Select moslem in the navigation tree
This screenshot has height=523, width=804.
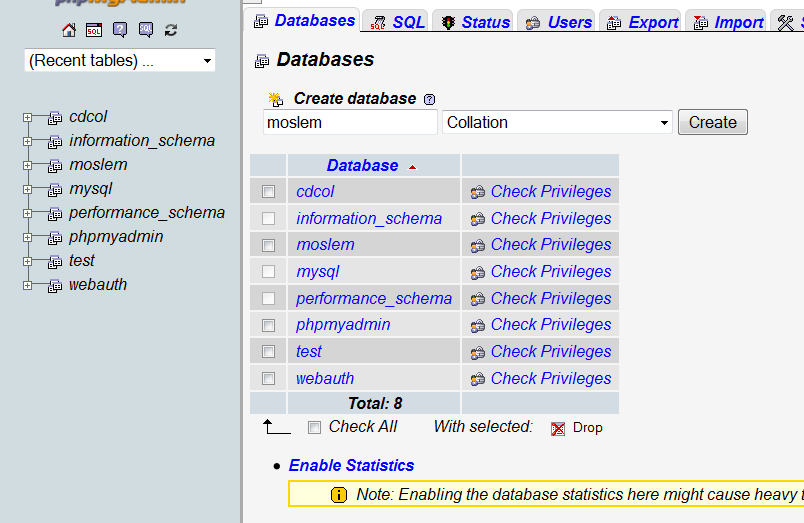point(98,165)
